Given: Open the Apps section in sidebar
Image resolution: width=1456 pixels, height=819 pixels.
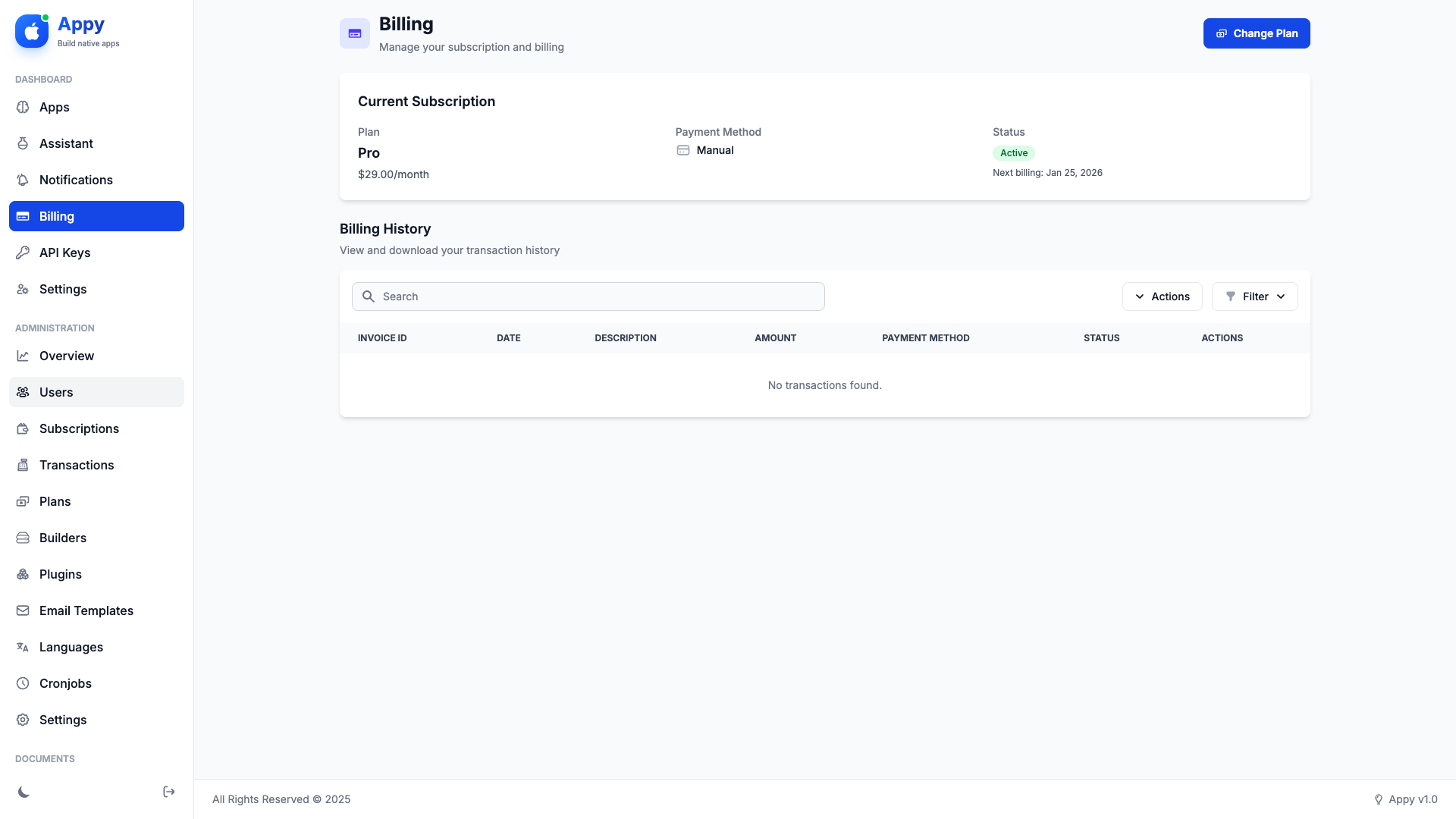Looking at the screenshot, I should pos(55,107).
